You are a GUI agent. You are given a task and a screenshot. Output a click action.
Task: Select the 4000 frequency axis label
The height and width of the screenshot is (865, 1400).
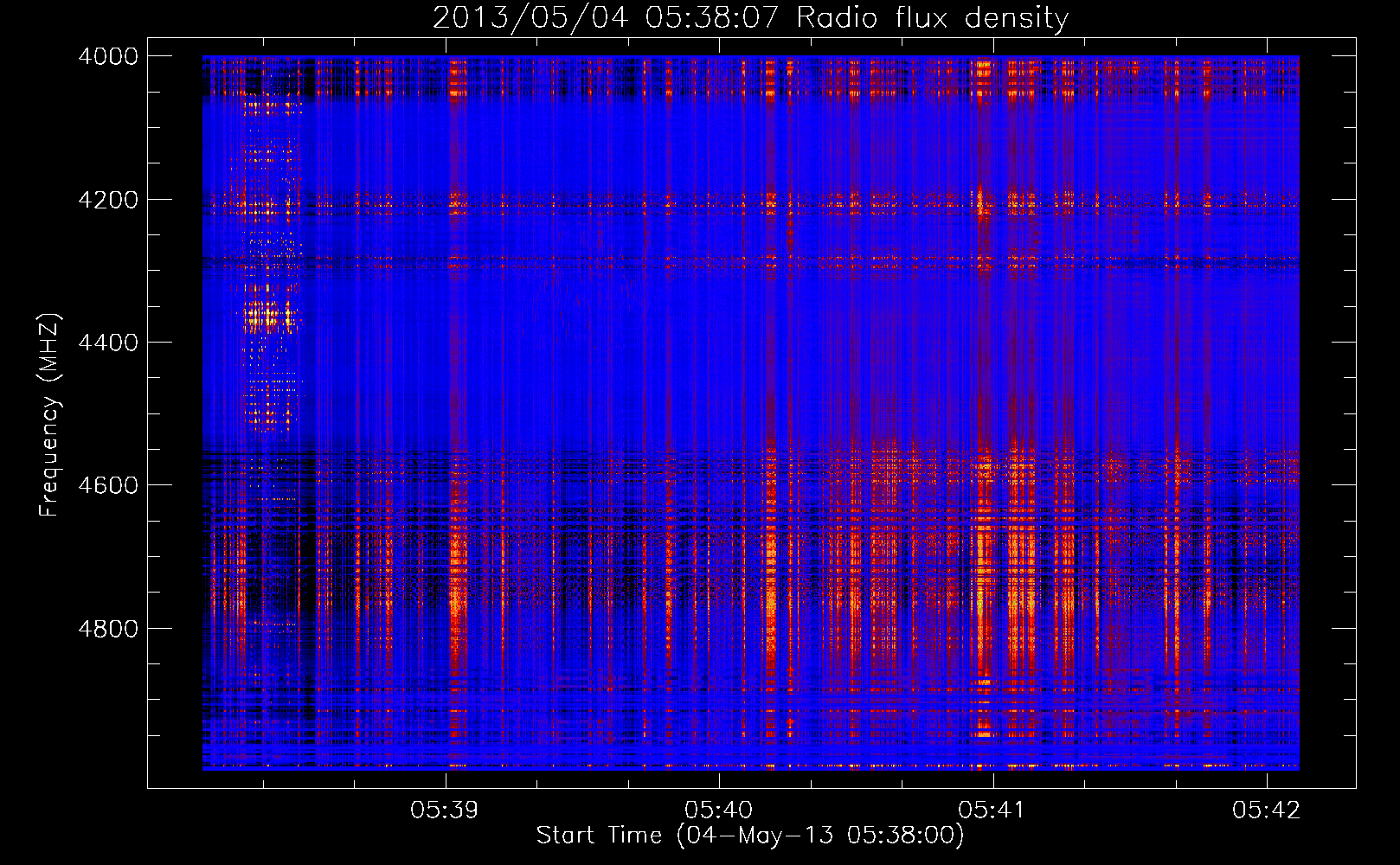point(107,56)
